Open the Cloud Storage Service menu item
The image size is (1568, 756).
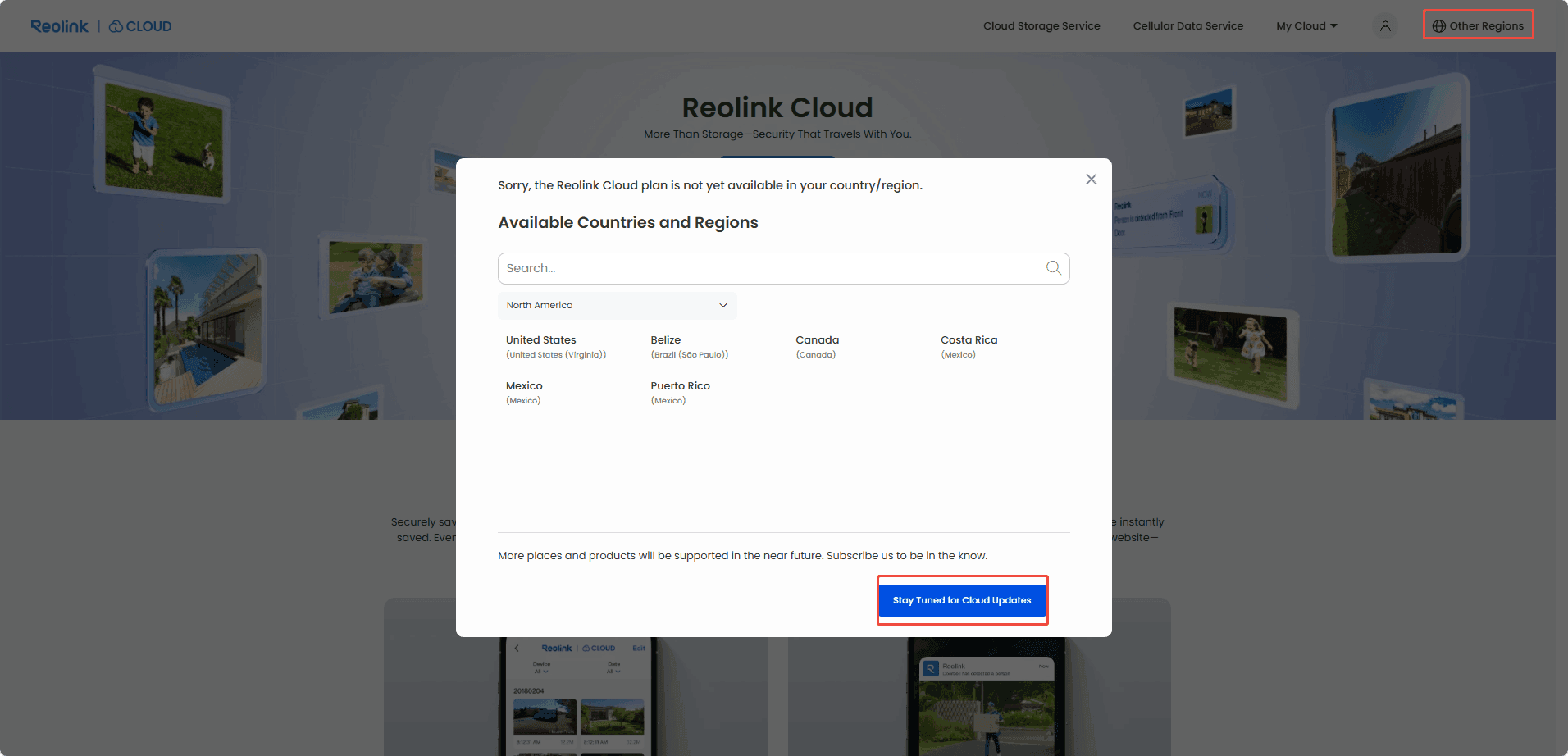1042,25
